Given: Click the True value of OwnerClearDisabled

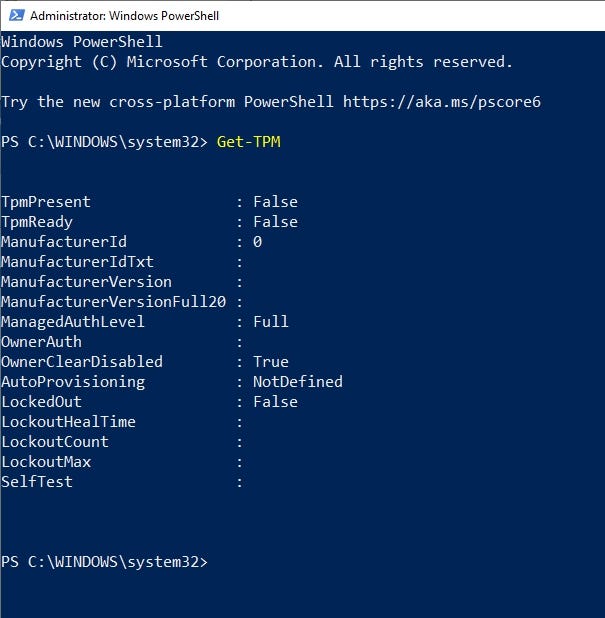Looking at the screenshot, I should tap(270, 362).
